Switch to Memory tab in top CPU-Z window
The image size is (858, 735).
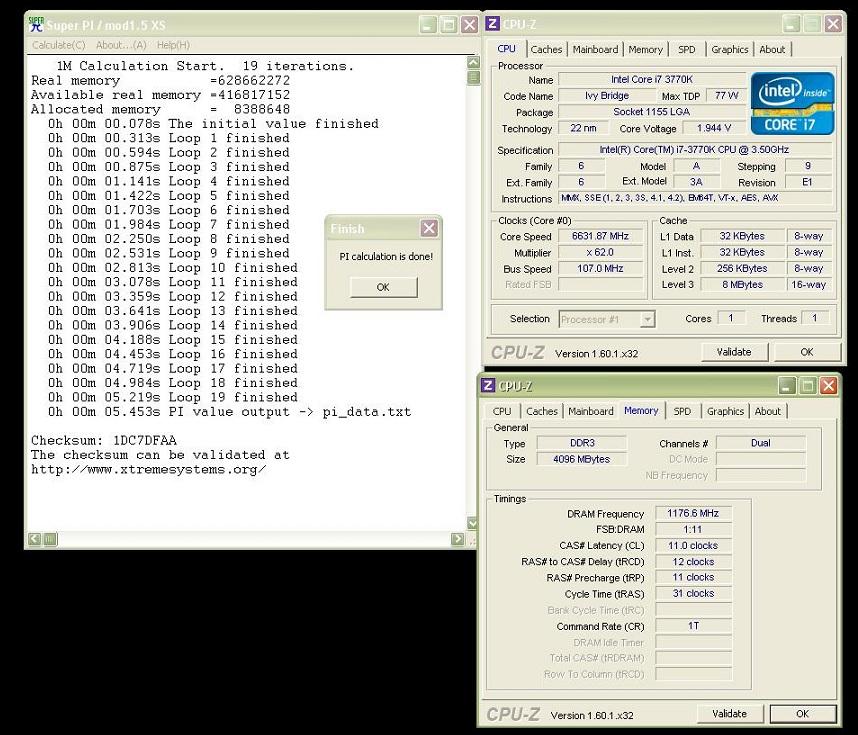coord(645,49)
